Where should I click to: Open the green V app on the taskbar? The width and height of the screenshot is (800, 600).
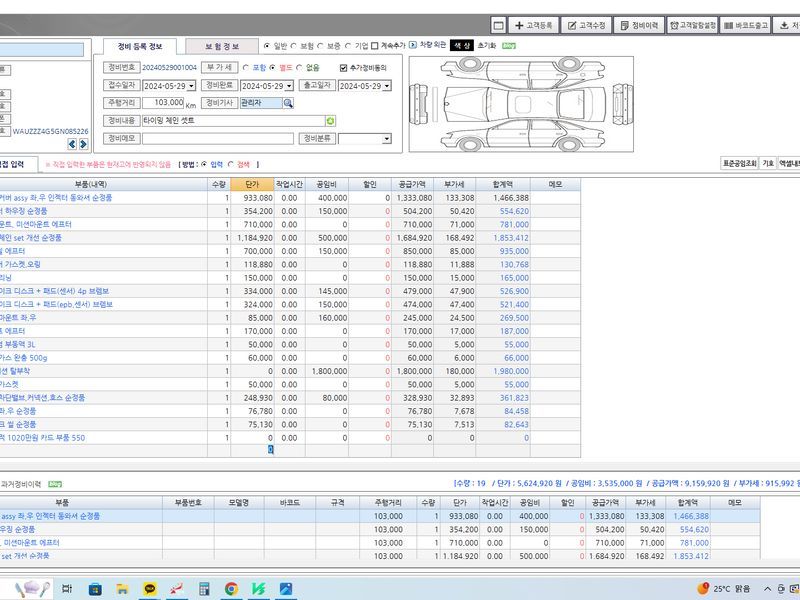pyautogui.click(x=259, y=589)
